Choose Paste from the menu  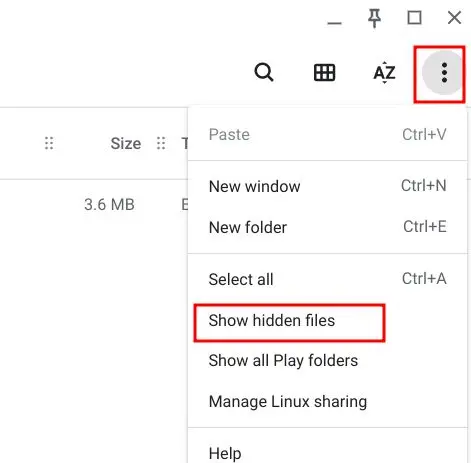[327, 135]
